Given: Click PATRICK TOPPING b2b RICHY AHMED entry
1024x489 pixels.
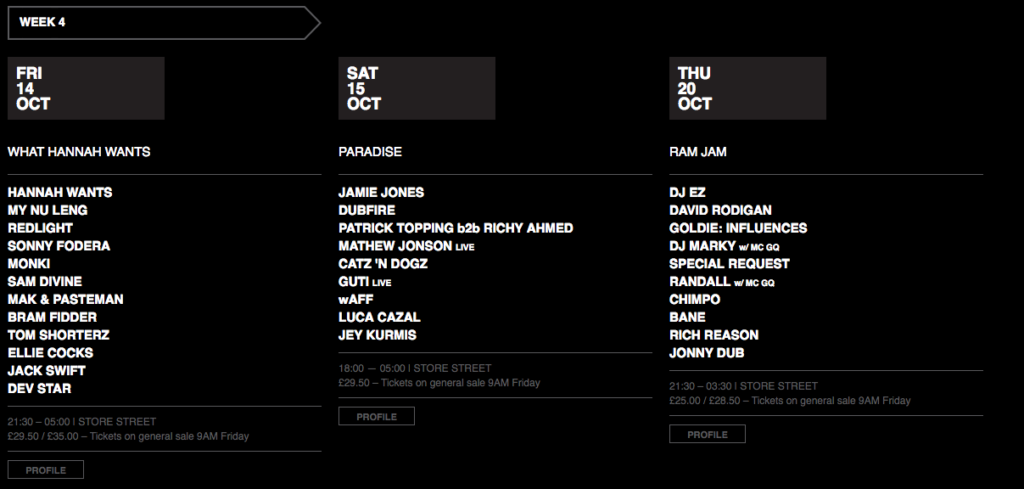Looking at the screenshot, I should 456,229.
